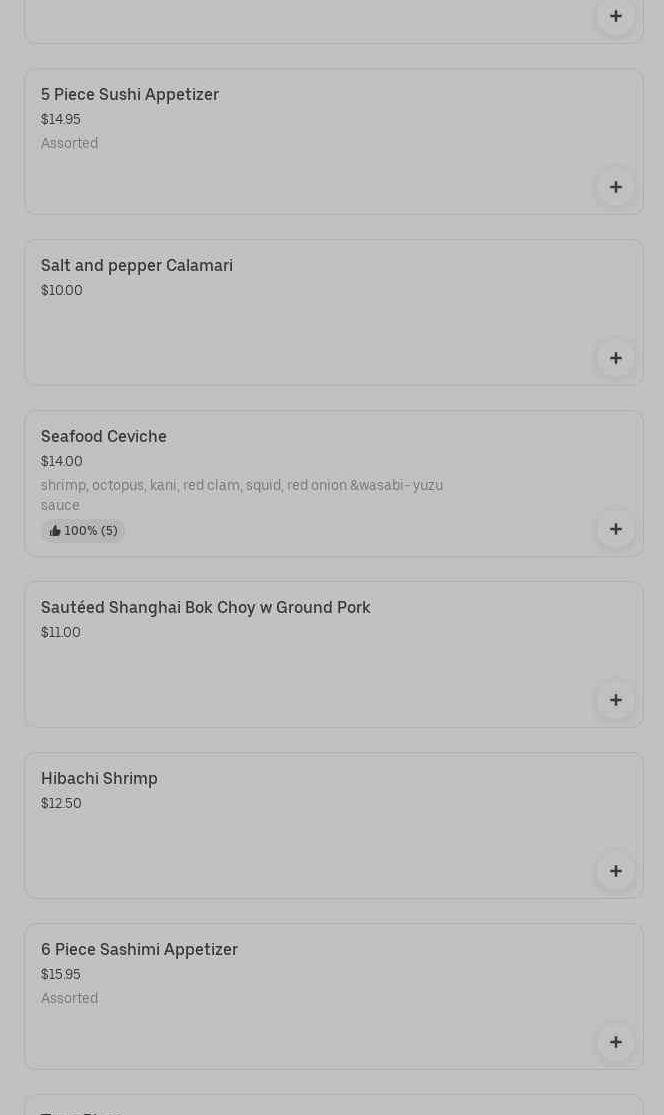Click plus icon on topmost partial card
The height and width of the screenshot is (1115, 664).
click(615, 16)
